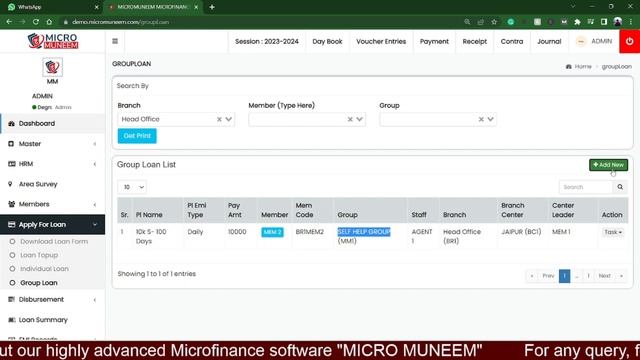Expand the Master sidebar menu
The width and height of the screenshot is (640, 360).
click(52, 144)
